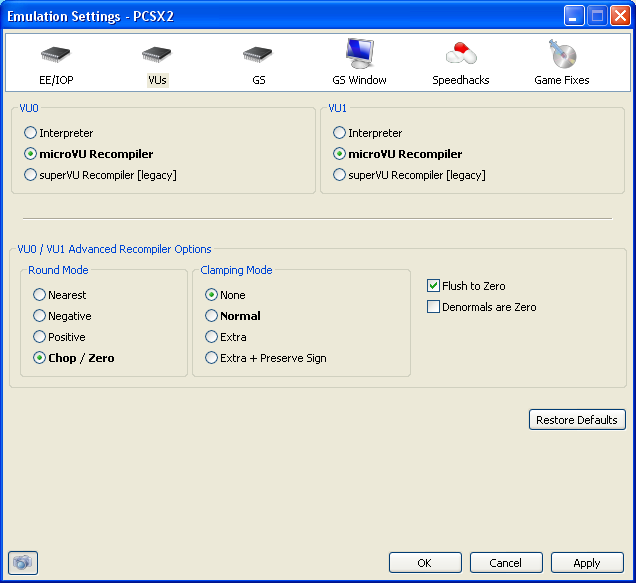Switch to the GS tab label

[259, 80]
